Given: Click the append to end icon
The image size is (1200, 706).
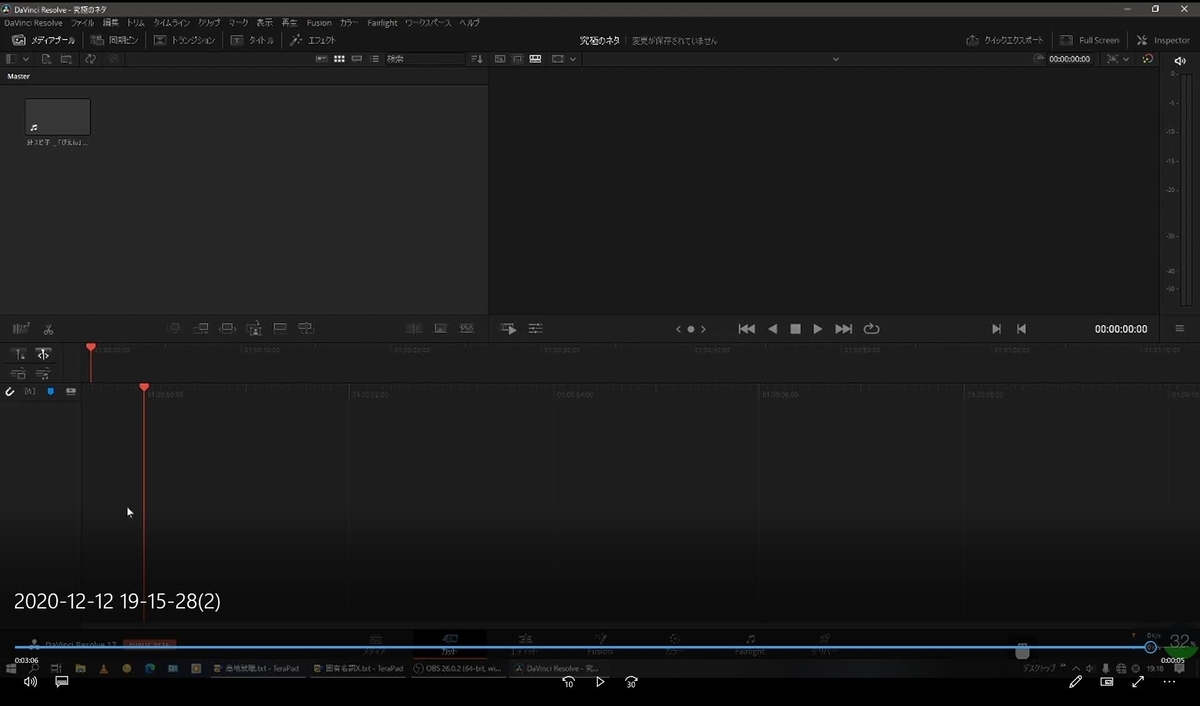Looking at the screenshot, I should pyautogui.click(x=201, y=328).
